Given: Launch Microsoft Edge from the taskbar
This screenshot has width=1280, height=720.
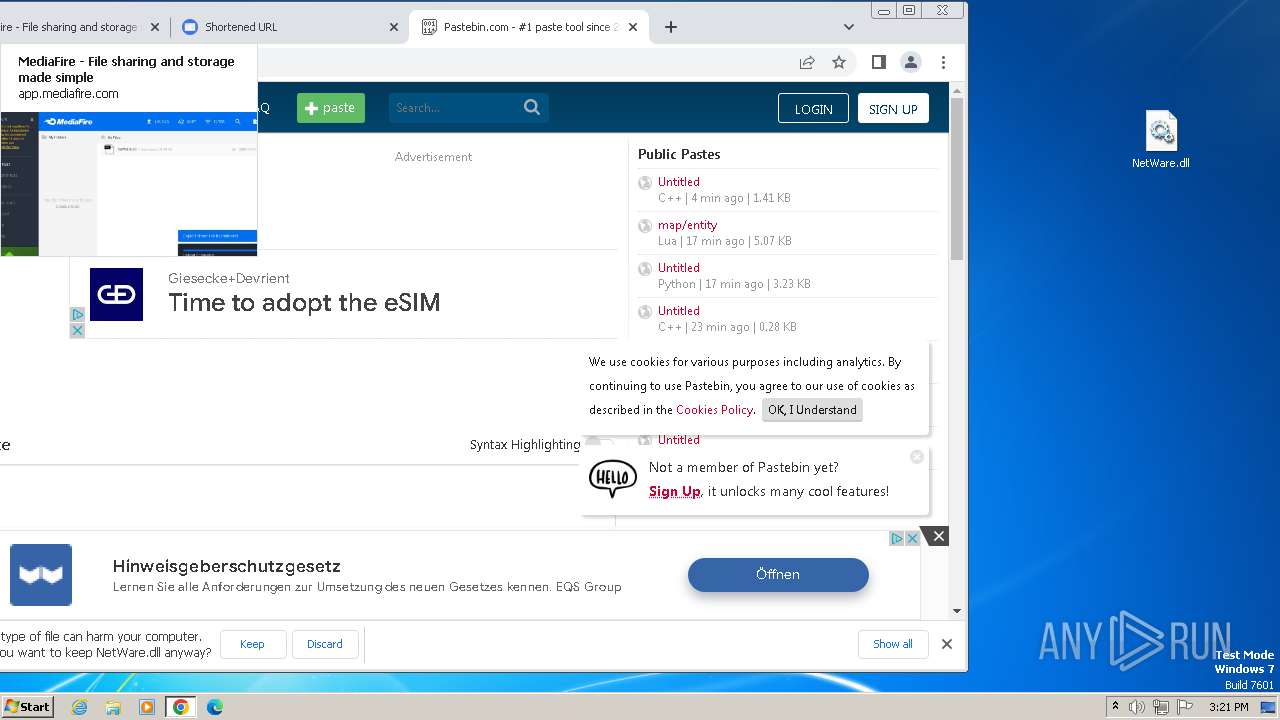Looking at the screenshot, I should pos(215,707).
